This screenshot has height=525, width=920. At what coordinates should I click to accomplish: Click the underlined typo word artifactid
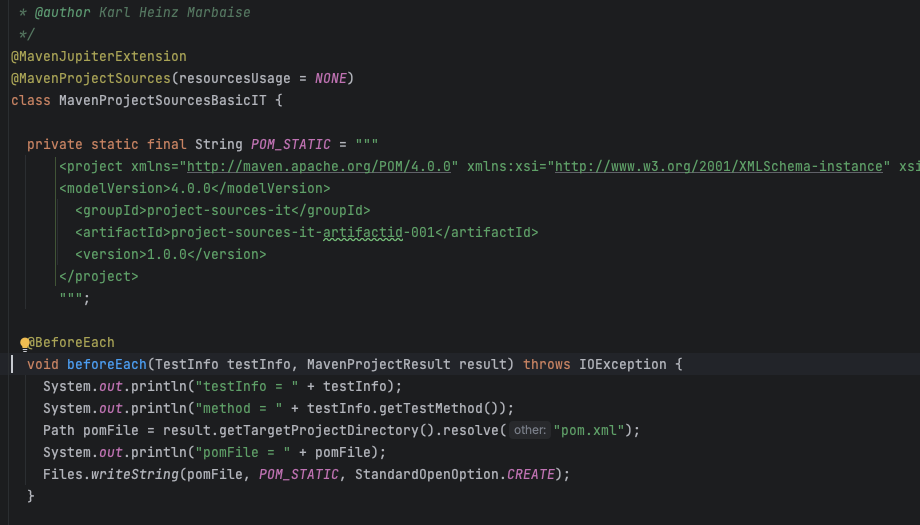point(363,232)
